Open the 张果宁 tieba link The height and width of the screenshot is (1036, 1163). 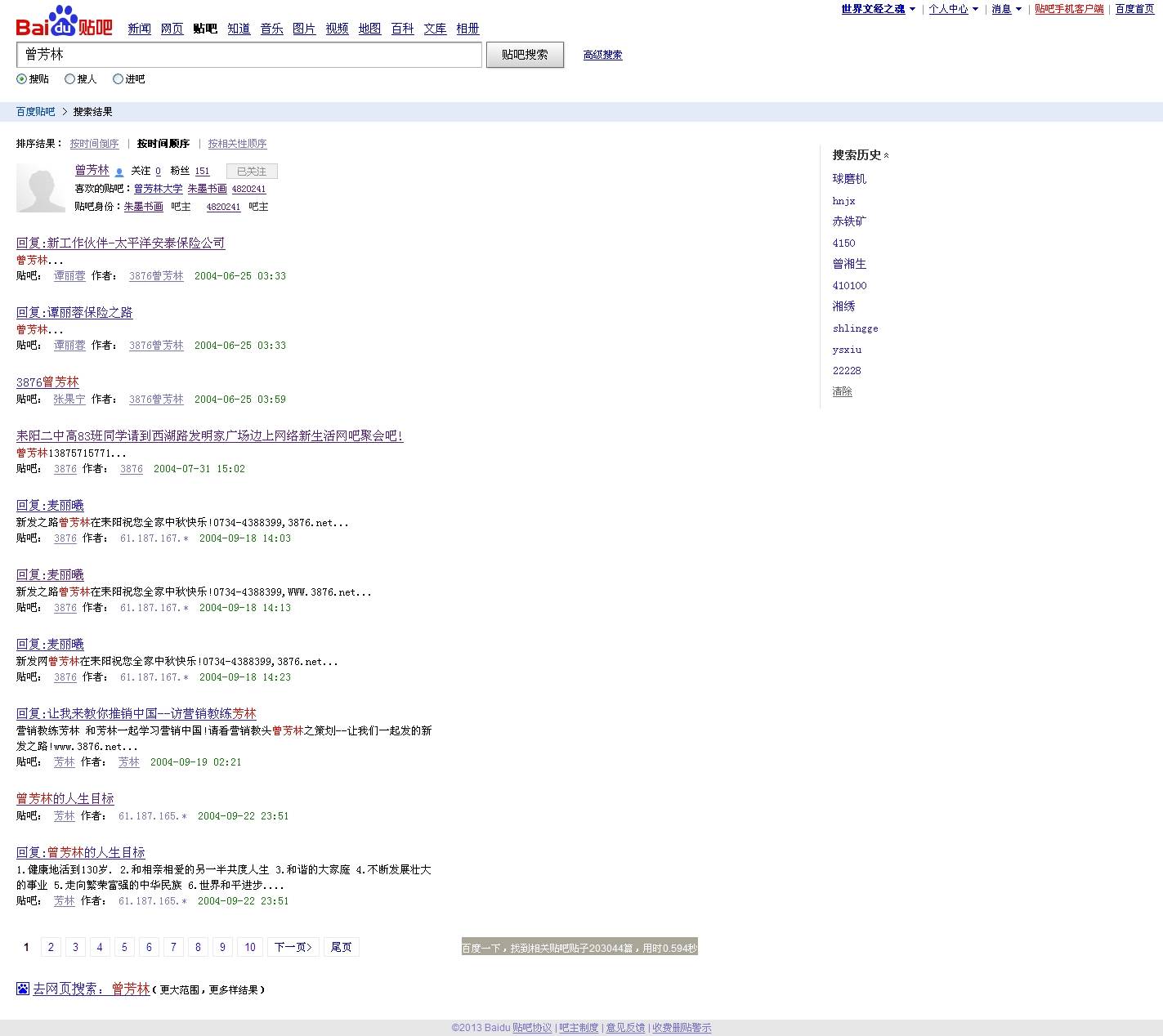coord(69,400)
